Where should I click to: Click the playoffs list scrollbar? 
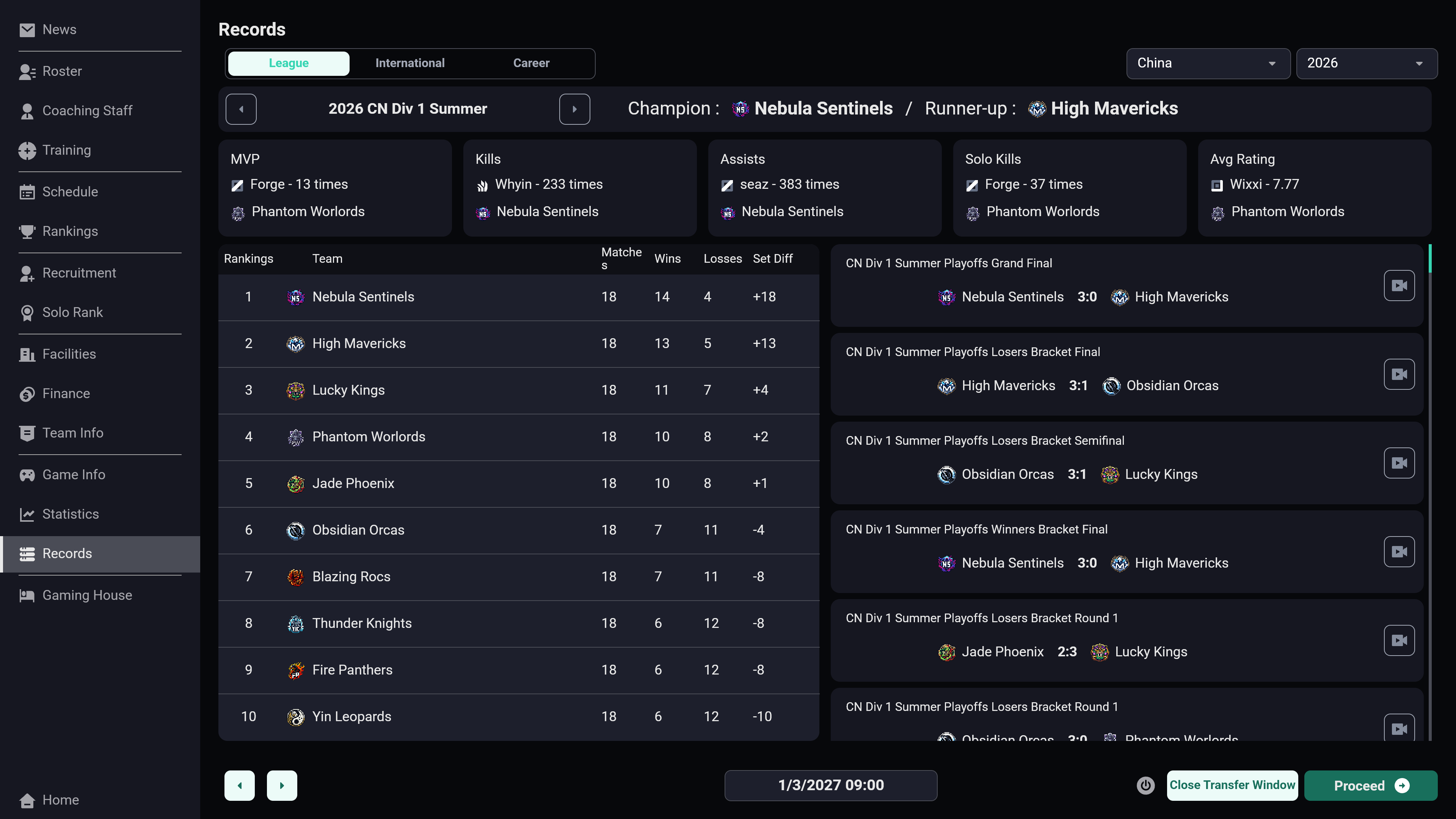click(x=1429, y=260)
